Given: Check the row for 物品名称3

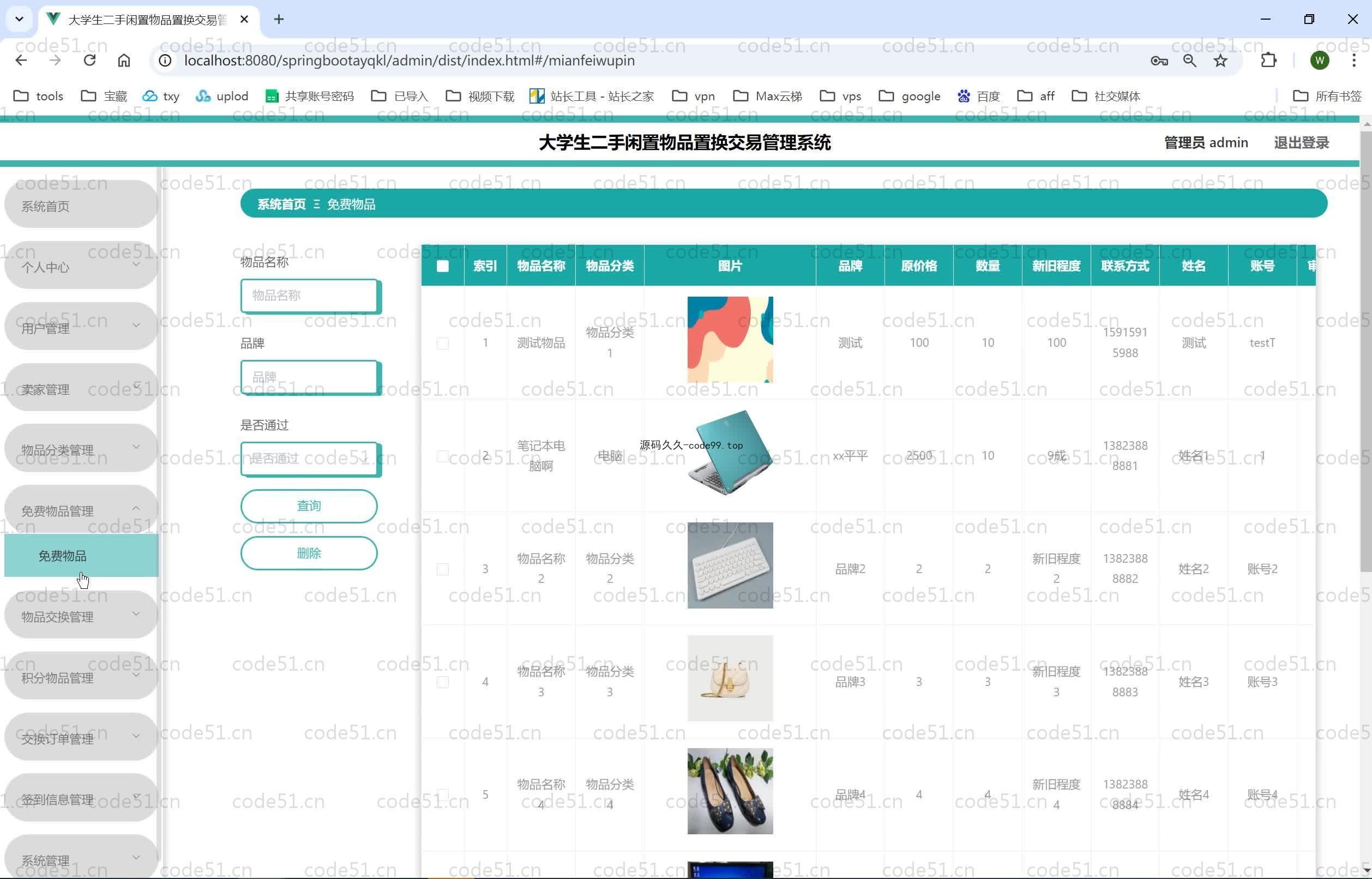Looking at the screenshot, I should pyautogui.click(x=442, y=682).
